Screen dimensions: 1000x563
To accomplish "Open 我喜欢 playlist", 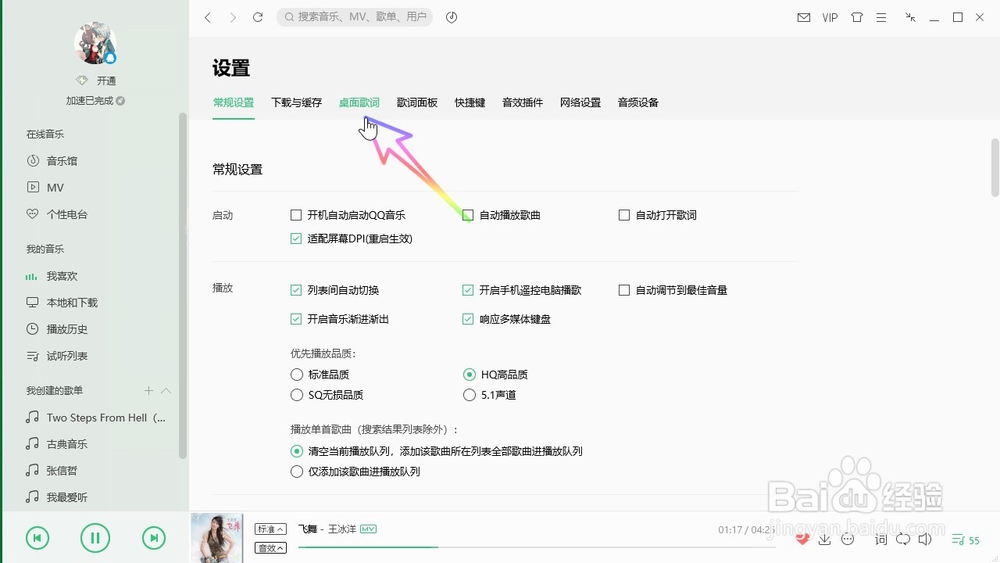I will point(62,276).
